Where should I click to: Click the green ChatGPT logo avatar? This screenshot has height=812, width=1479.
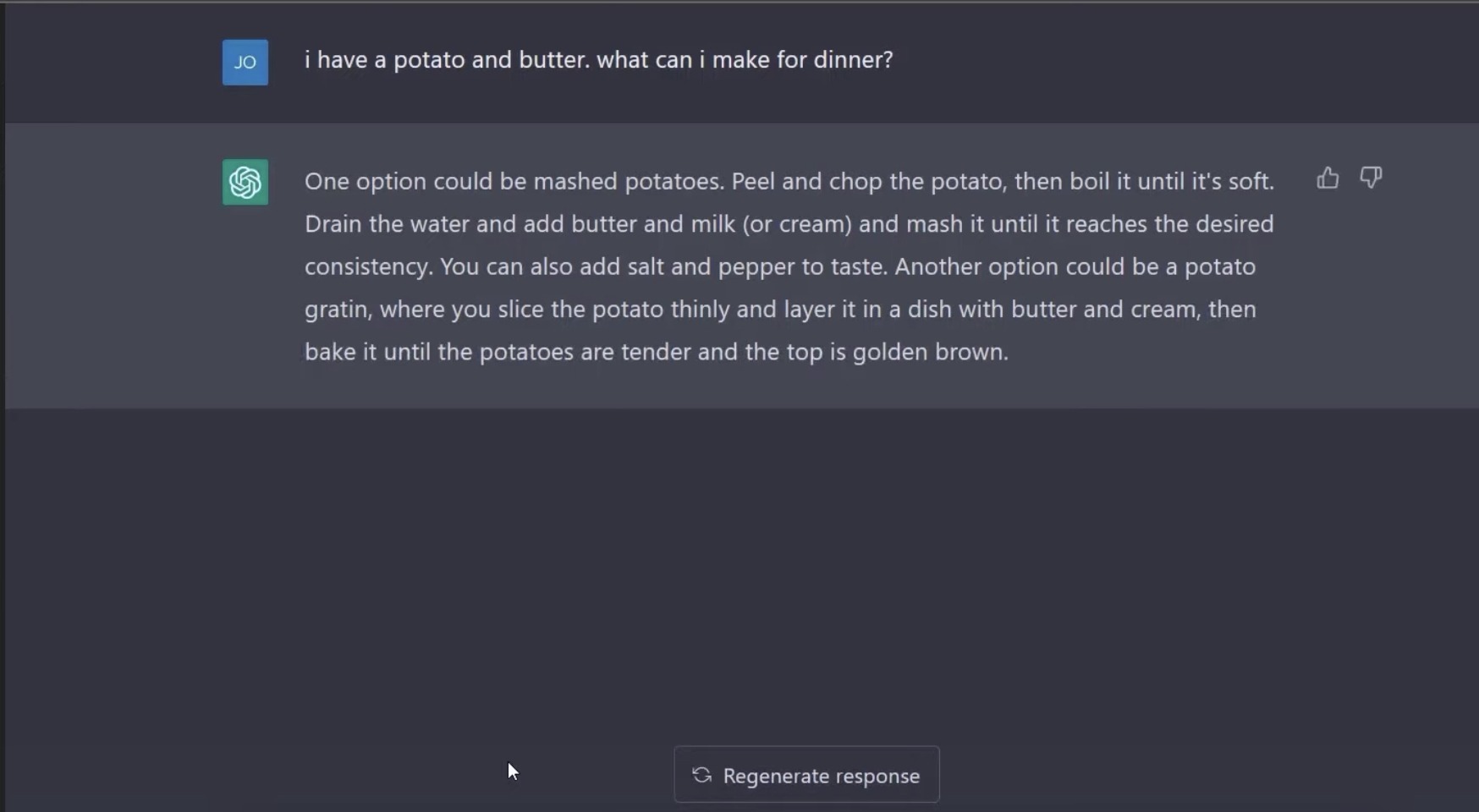click(245, 182)
